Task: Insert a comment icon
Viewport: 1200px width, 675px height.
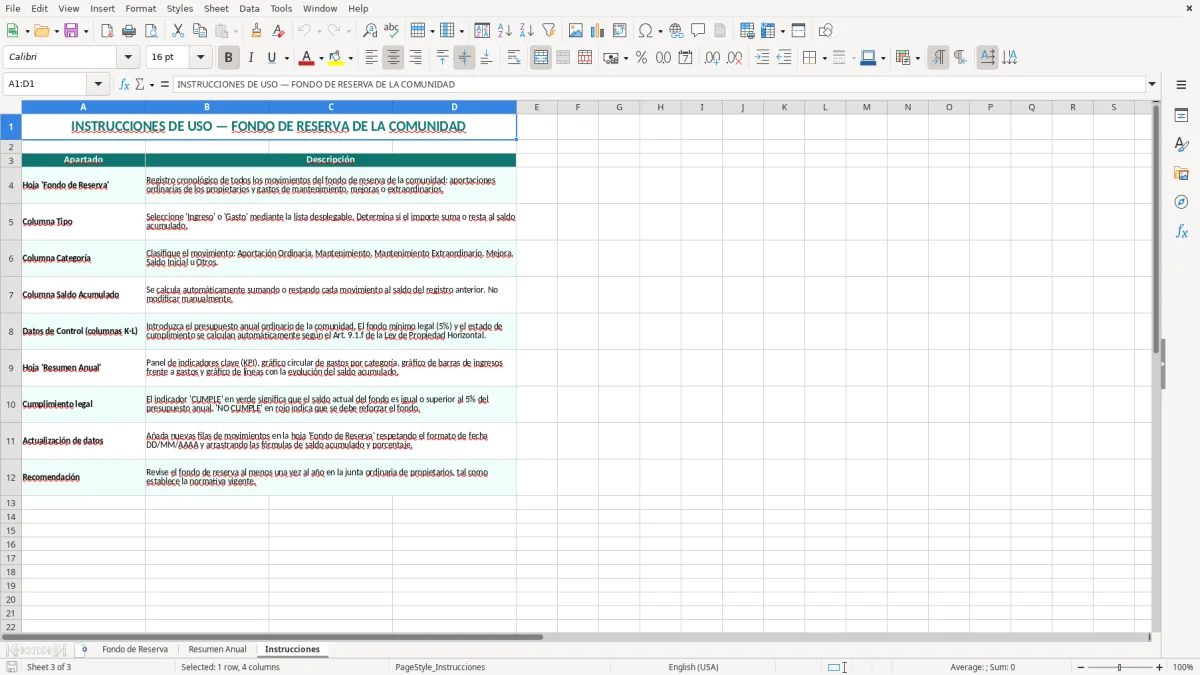Action: (x=698, y=31)
